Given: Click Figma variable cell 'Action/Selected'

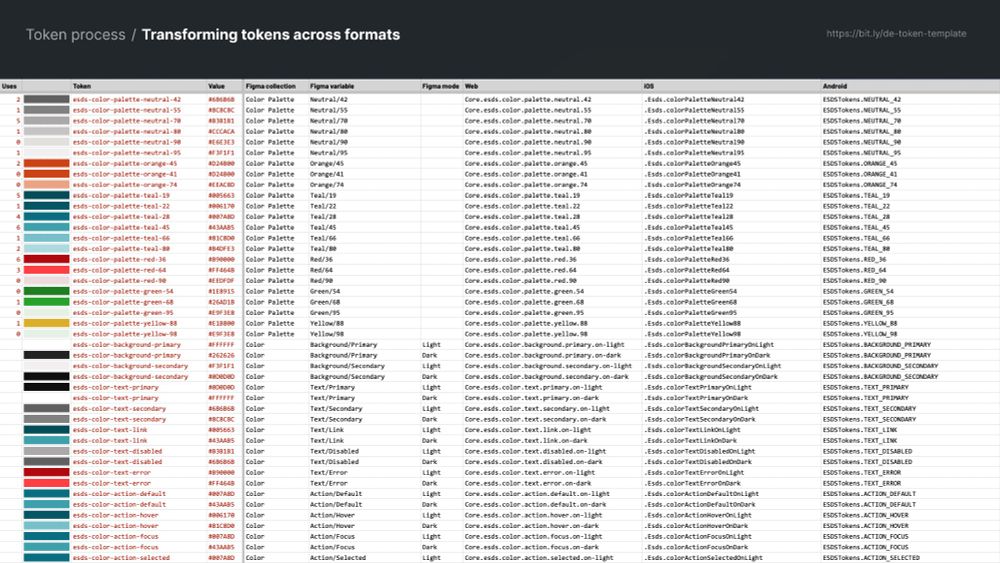Looking at the screenshot, I should point(339,558).
